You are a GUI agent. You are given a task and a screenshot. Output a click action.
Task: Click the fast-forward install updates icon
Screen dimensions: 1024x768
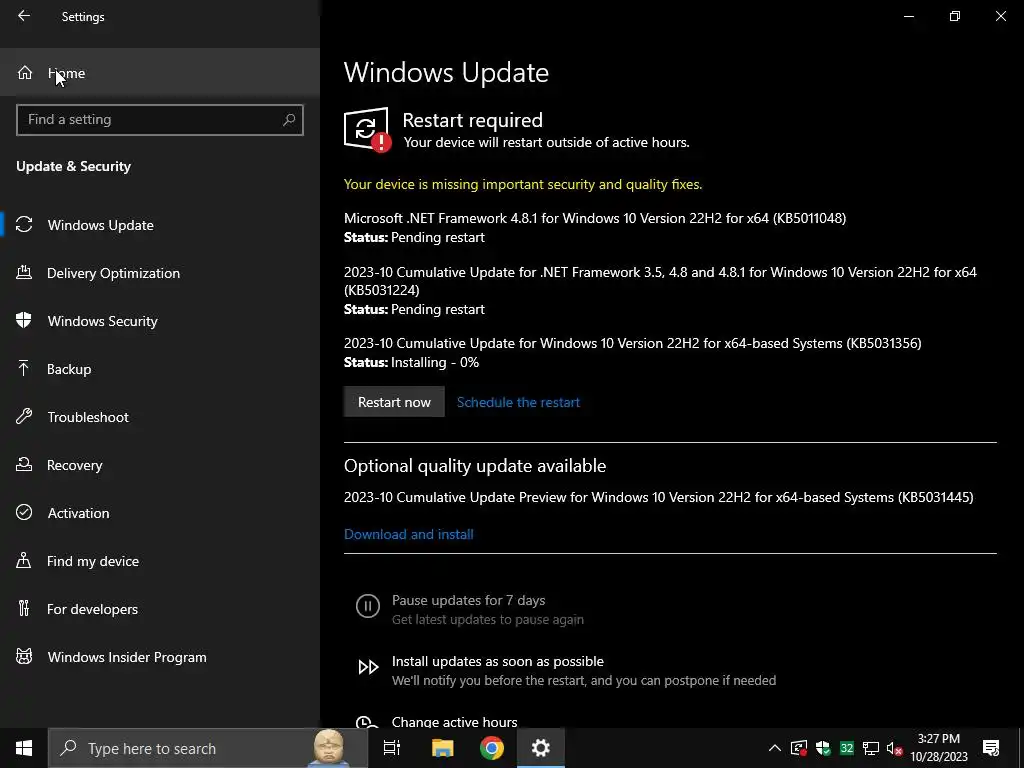(368, 667)
